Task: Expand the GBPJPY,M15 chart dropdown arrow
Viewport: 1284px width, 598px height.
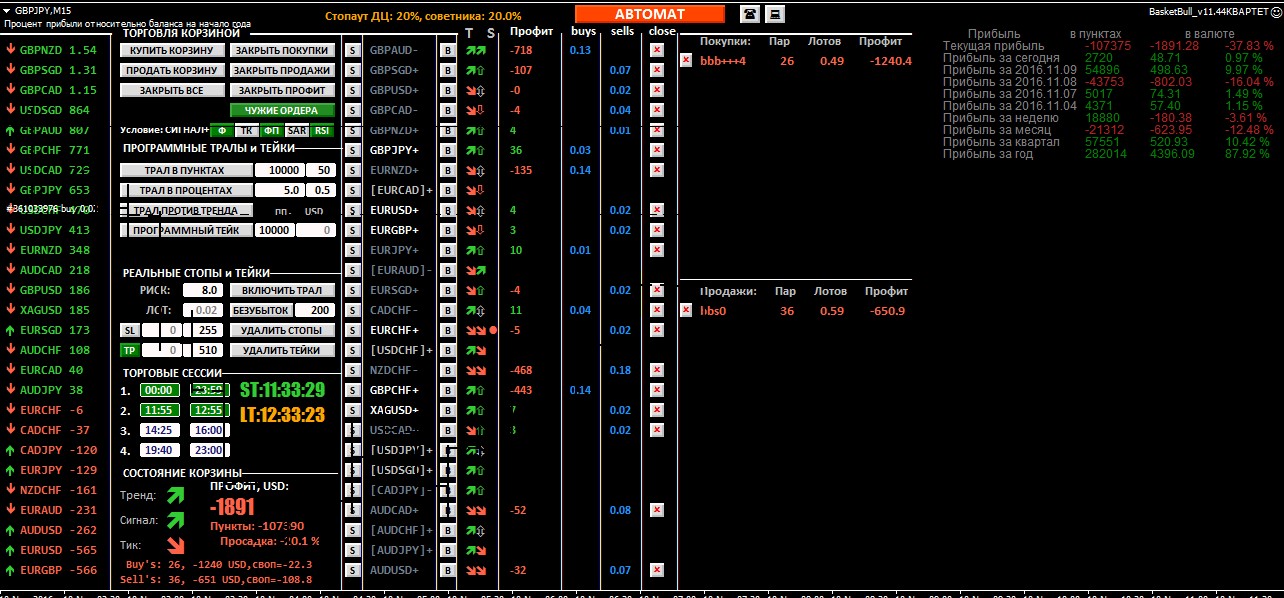Action: pos(6,10)
